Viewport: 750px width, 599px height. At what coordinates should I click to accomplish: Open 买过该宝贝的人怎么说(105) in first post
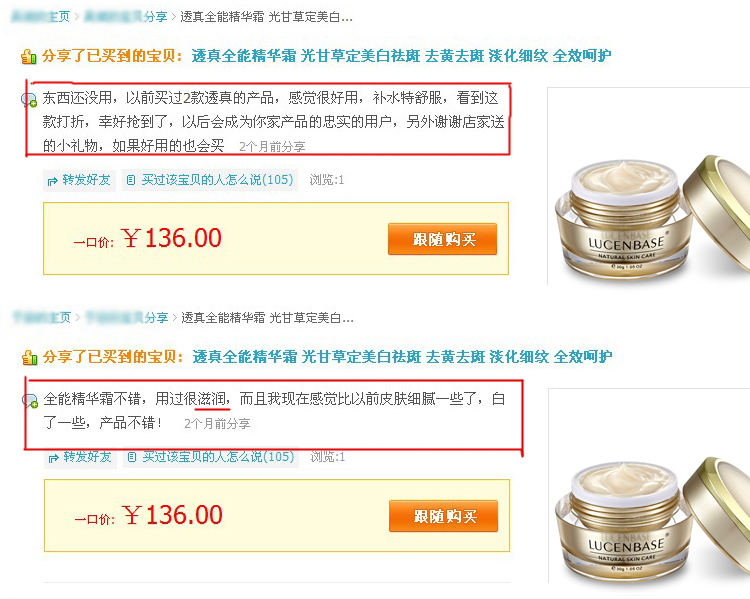click(x=217, y=180)
